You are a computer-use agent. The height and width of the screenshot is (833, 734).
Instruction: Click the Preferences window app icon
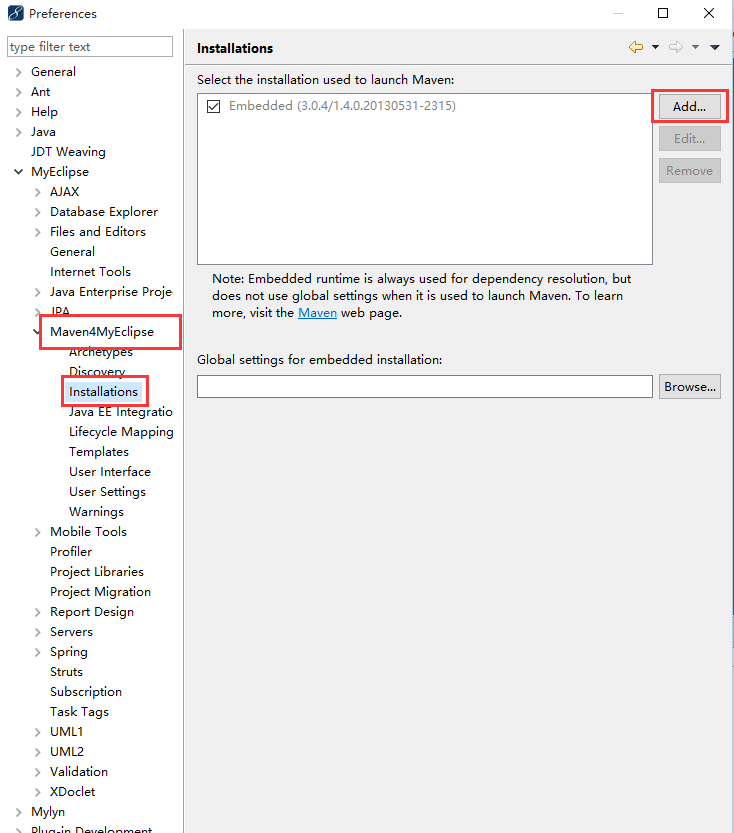[x=15, y=13]
